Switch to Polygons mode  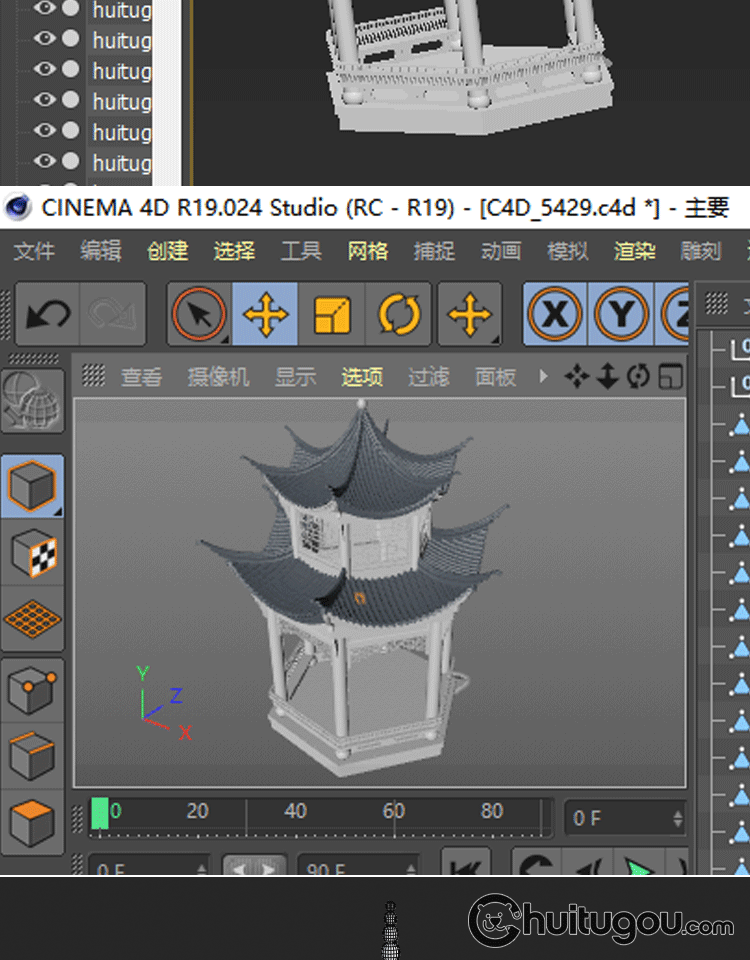32,822
